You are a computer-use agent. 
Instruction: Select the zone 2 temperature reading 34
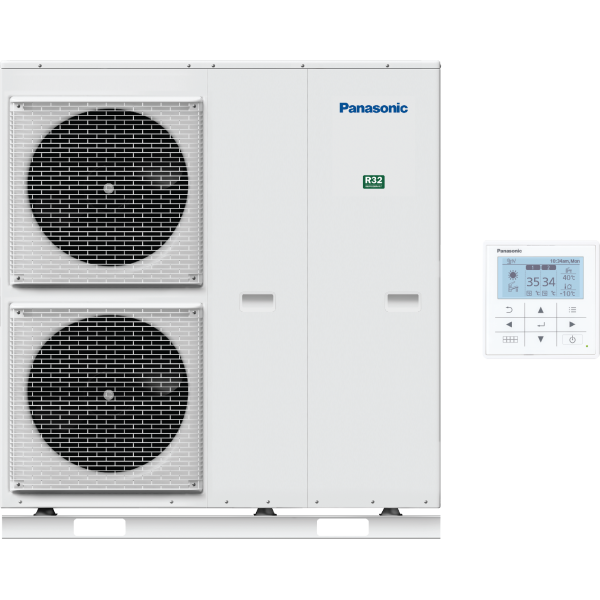[x=549, y=282]
